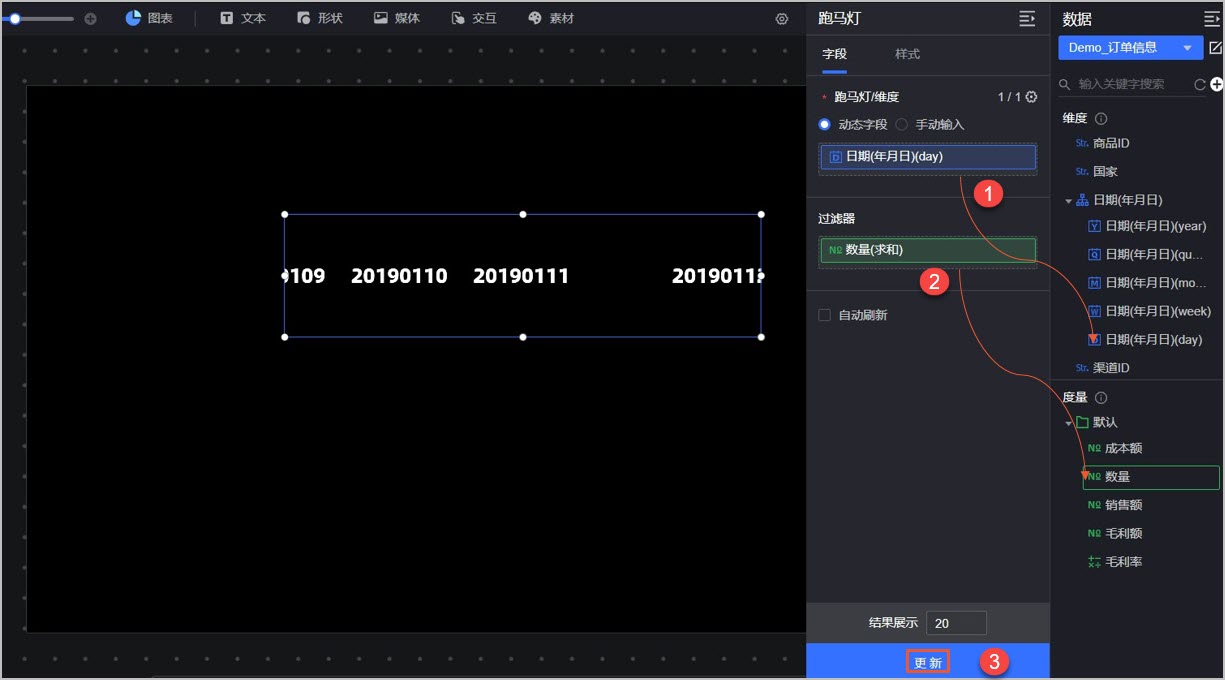Refresh the dataset field list
The height and width of the screenshot is (680, 1225).
tap(1200, 85)
